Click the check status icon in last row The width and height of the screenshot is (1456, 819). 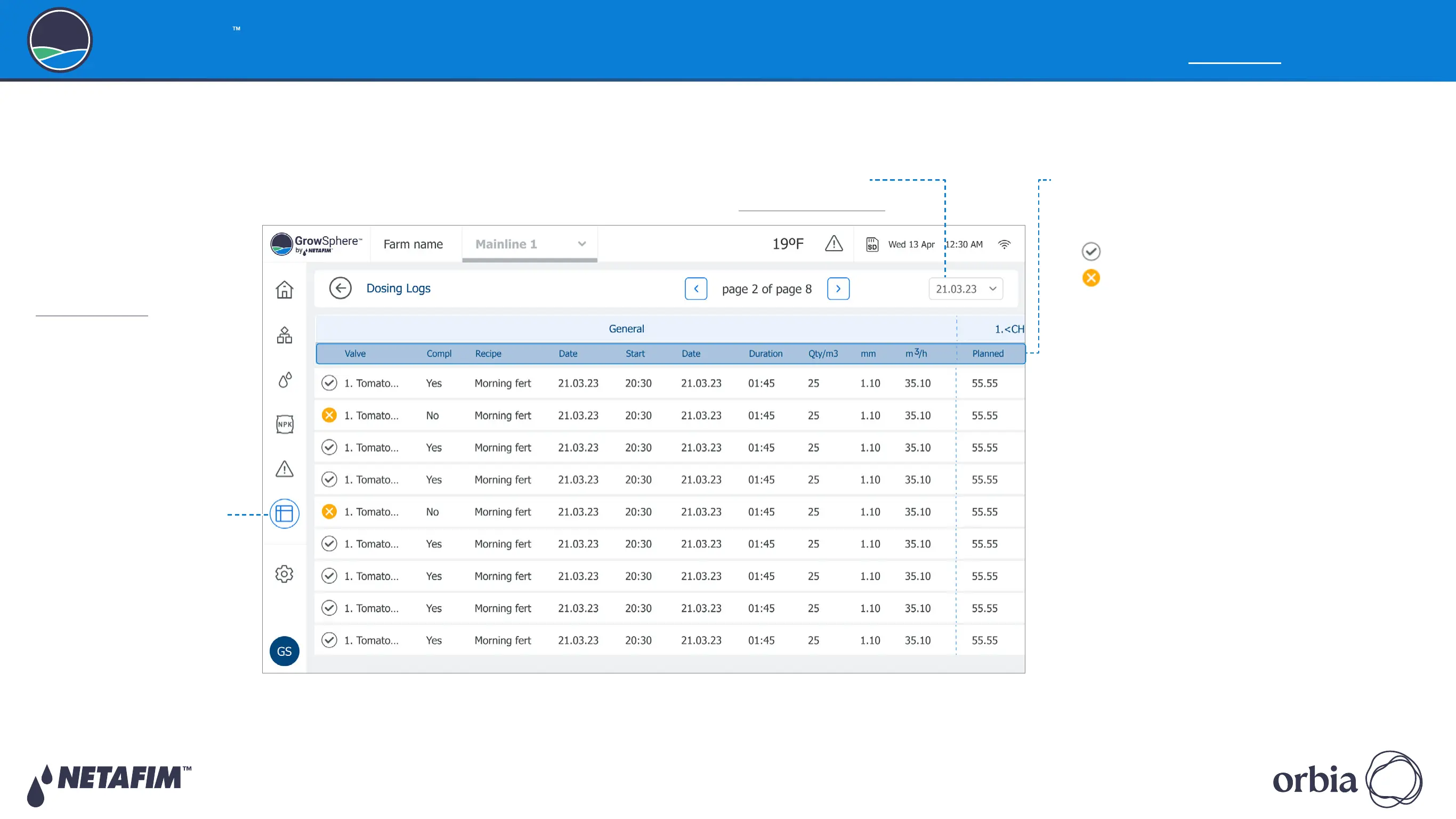pyautogui.click(x=329, y=640)
